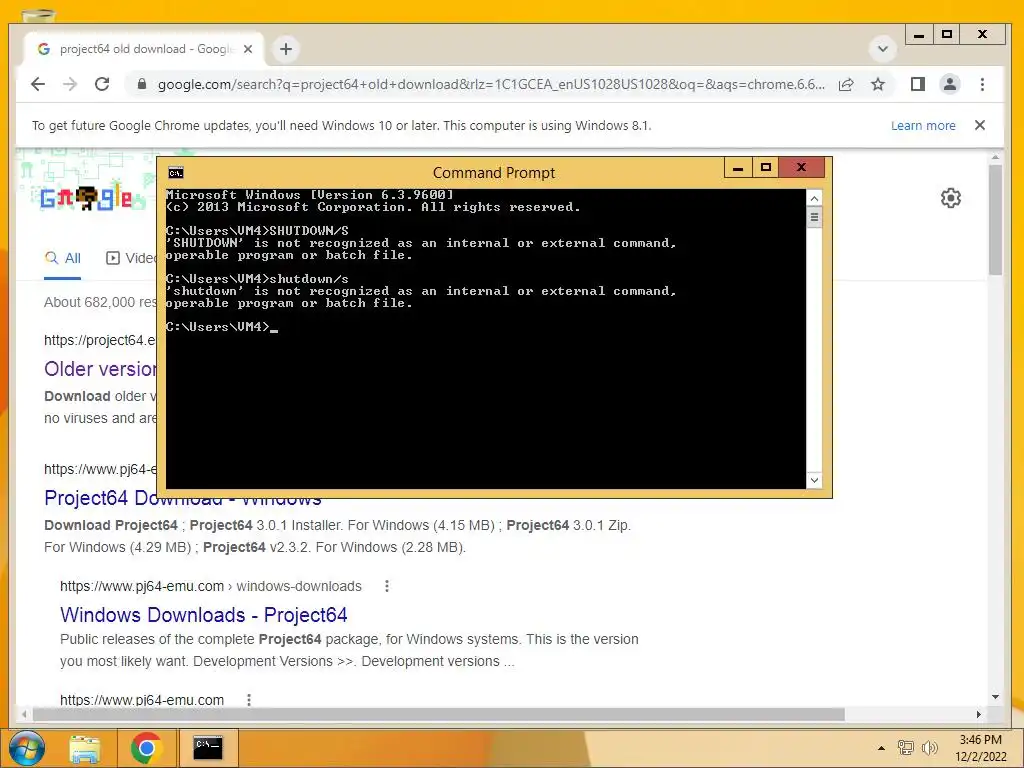Click Chrome horizontal scroll-right arrow

[x=978, y=714]
